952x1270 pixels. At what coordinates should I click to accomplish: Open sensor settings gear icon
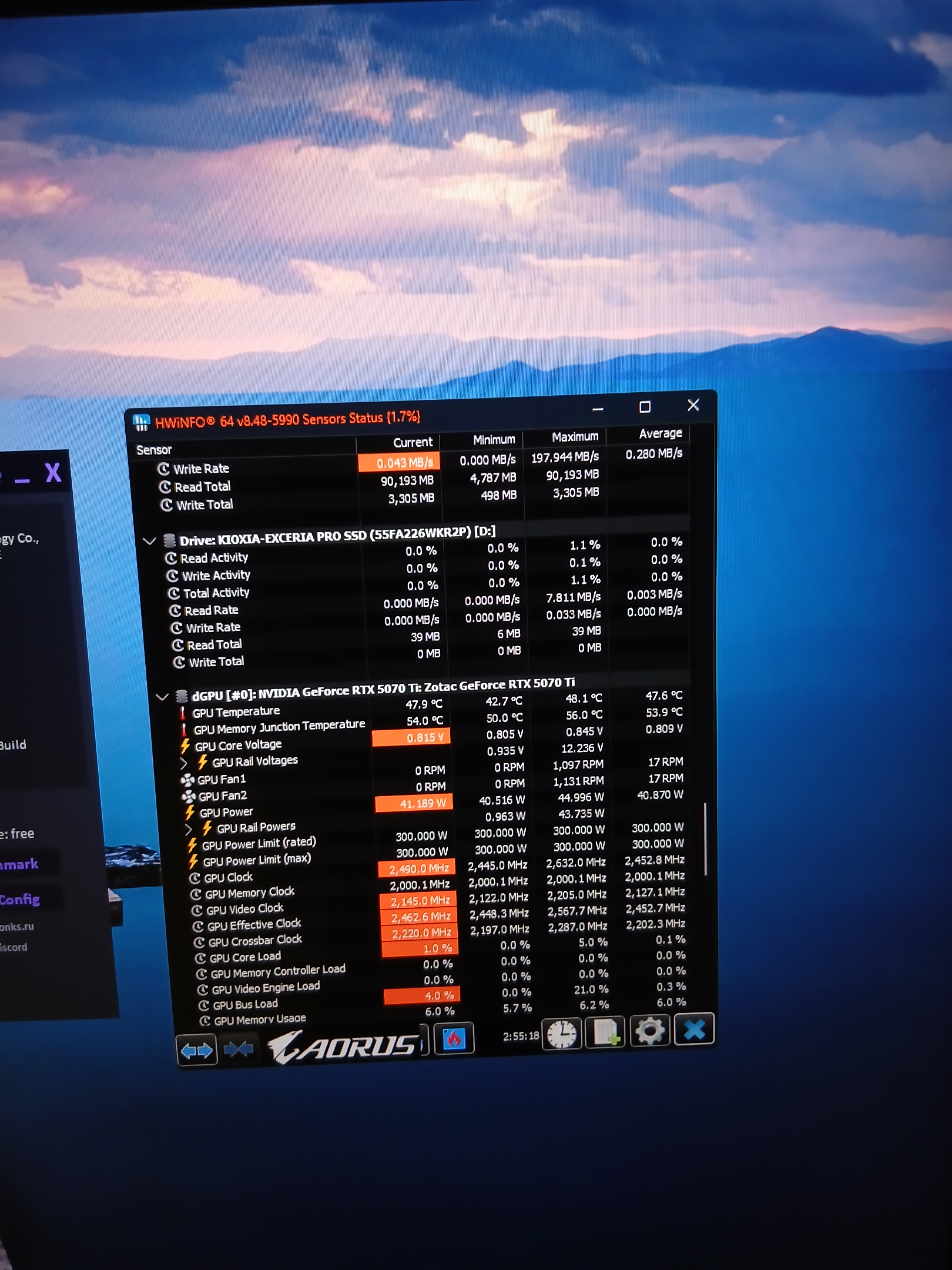tap(649, 1031)
